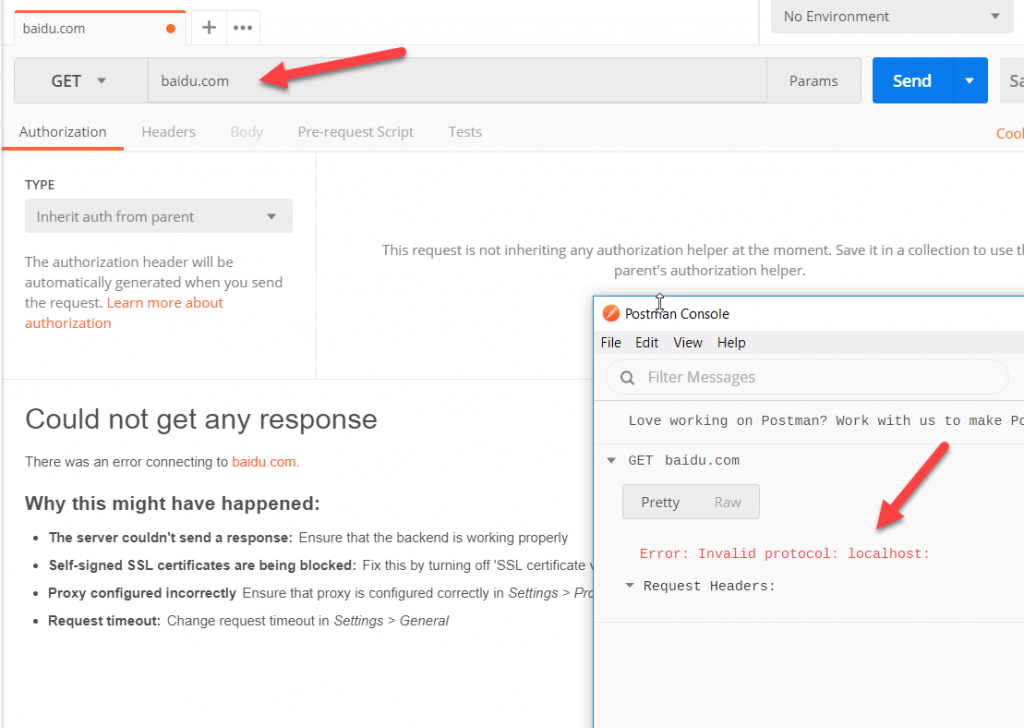The height and width of the screenshot is (728, 1024).
Task: Open a new request tab with the plus icon
Action: pos(209,27)
